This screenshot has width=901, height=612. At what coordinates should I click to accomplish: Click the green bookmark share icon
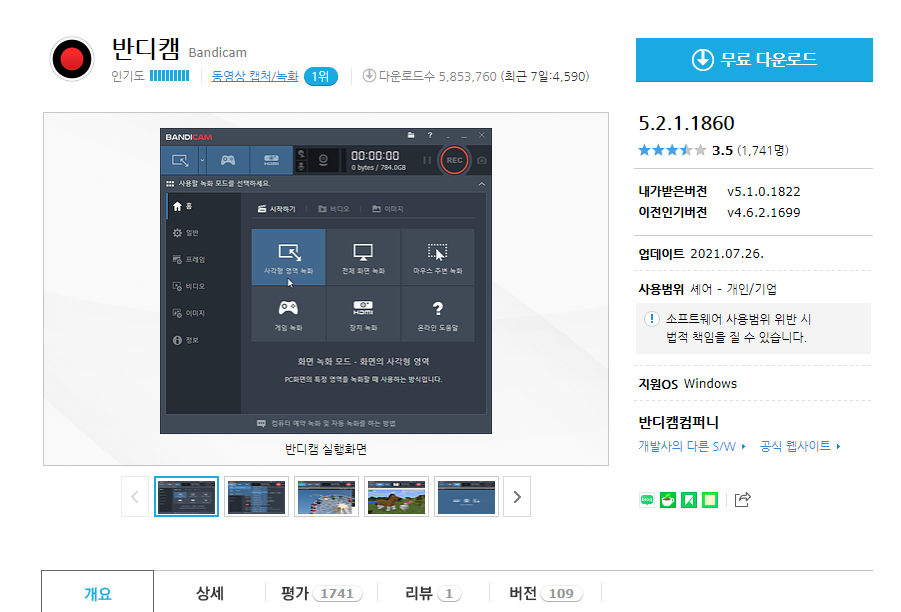[x=689, y=500]
